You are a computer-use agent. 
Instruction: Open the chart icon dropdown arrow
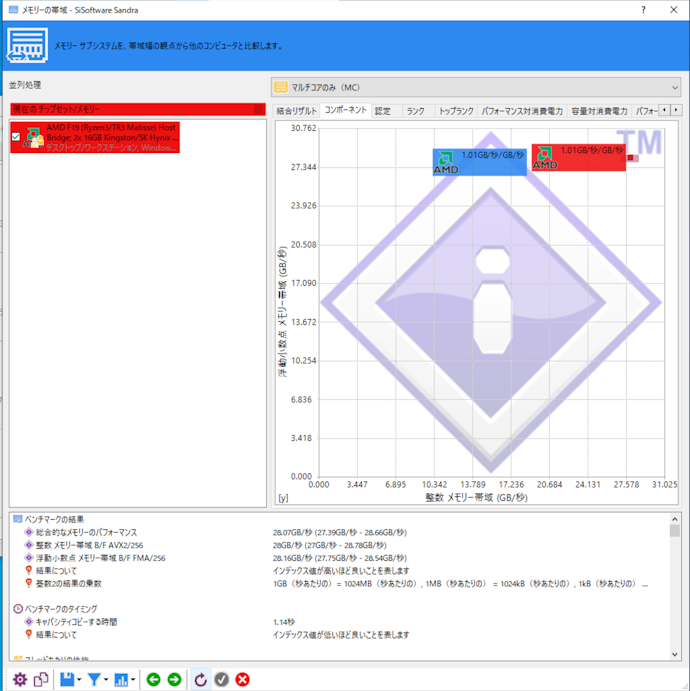click(x=133, y=680)
